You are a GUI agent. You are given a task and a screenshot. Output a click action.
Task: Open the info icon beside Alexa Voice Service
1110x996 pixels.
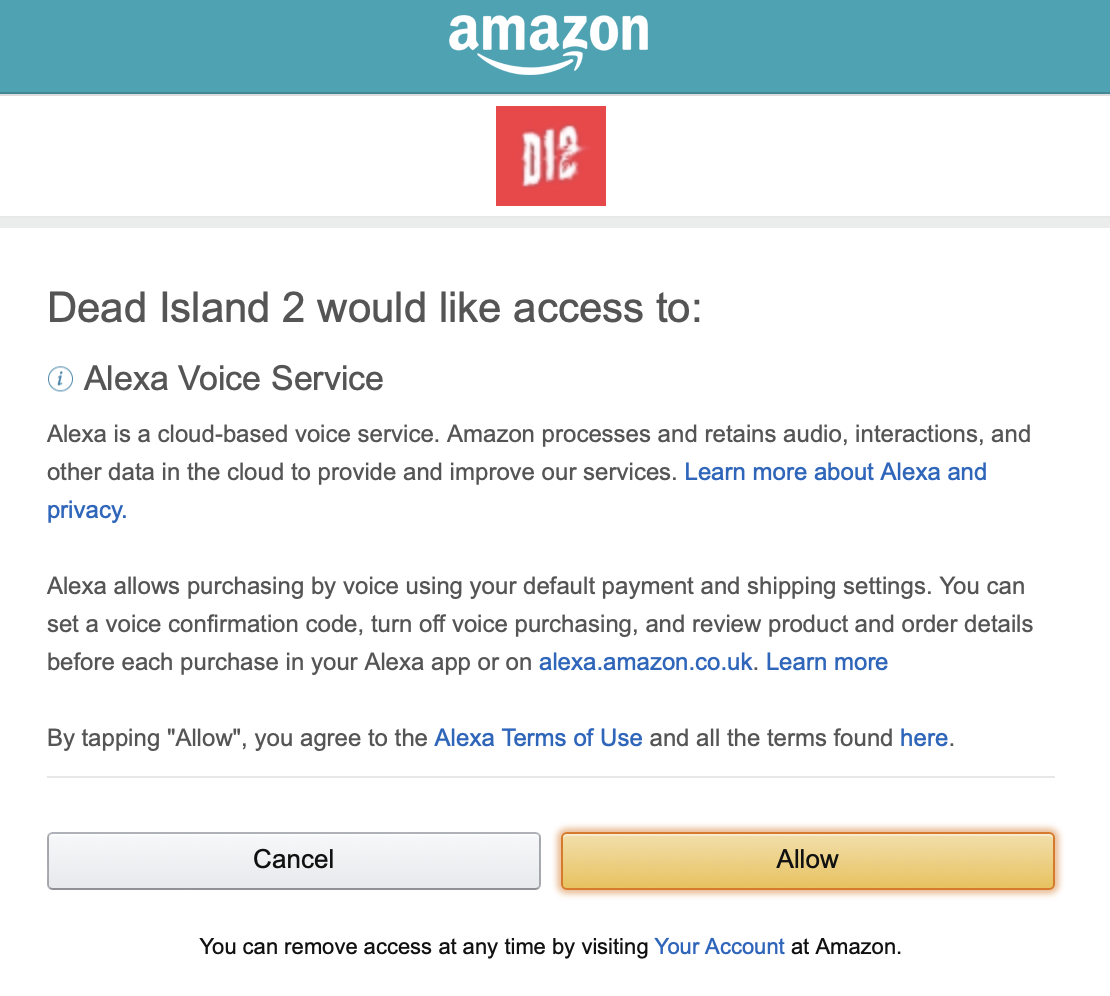tap(60, 379)
